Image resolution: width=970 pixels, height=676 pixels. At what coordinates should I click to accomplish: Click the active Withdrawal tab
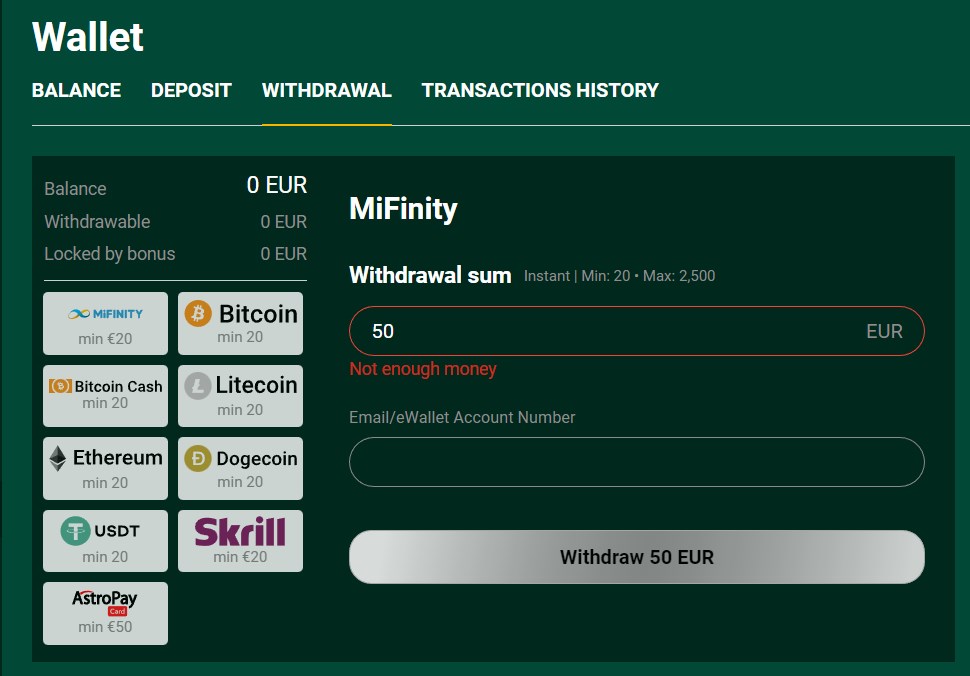(x=326, y=90)
